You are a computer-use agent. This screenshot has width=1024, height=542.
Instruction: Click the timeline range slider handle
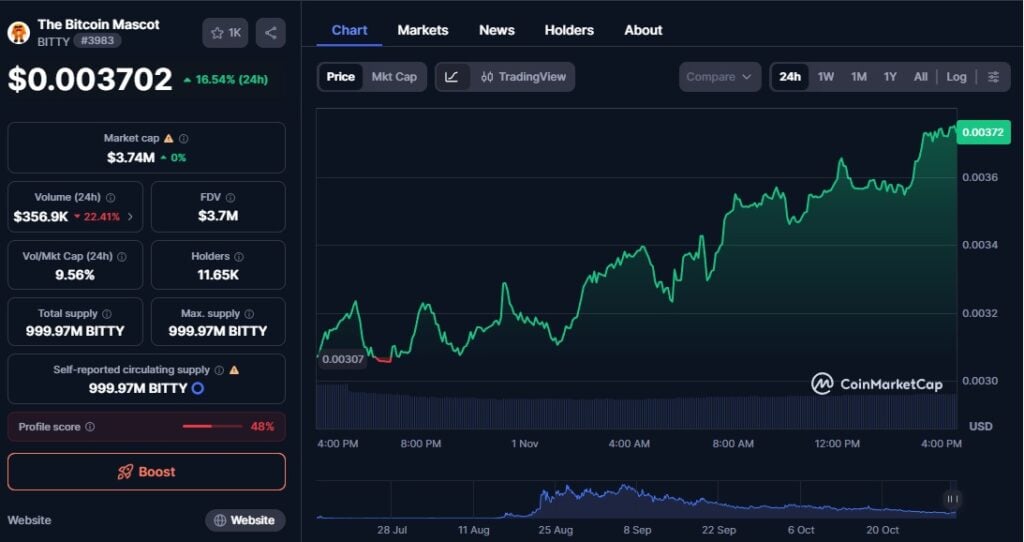[x=952, y=499]
